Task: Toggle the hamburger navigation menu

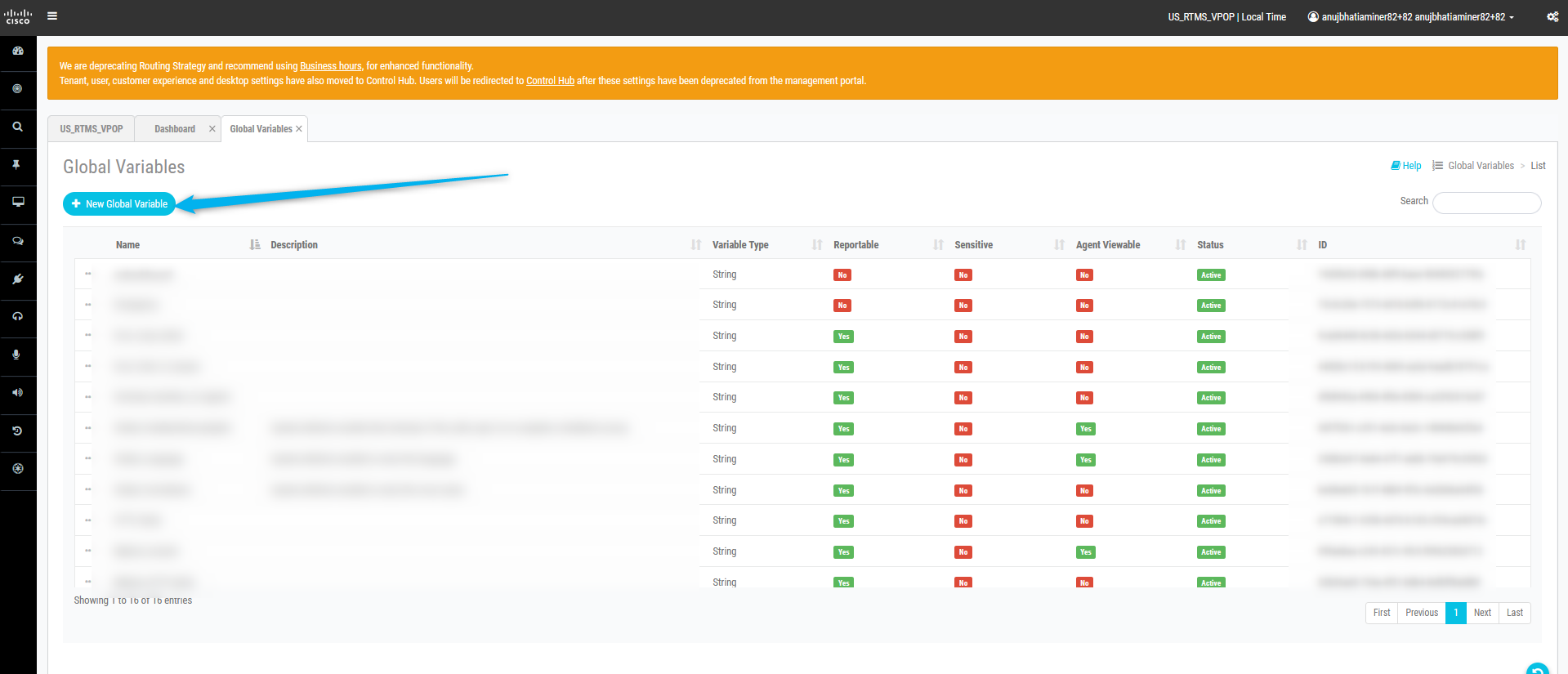Action: [52, 16]
